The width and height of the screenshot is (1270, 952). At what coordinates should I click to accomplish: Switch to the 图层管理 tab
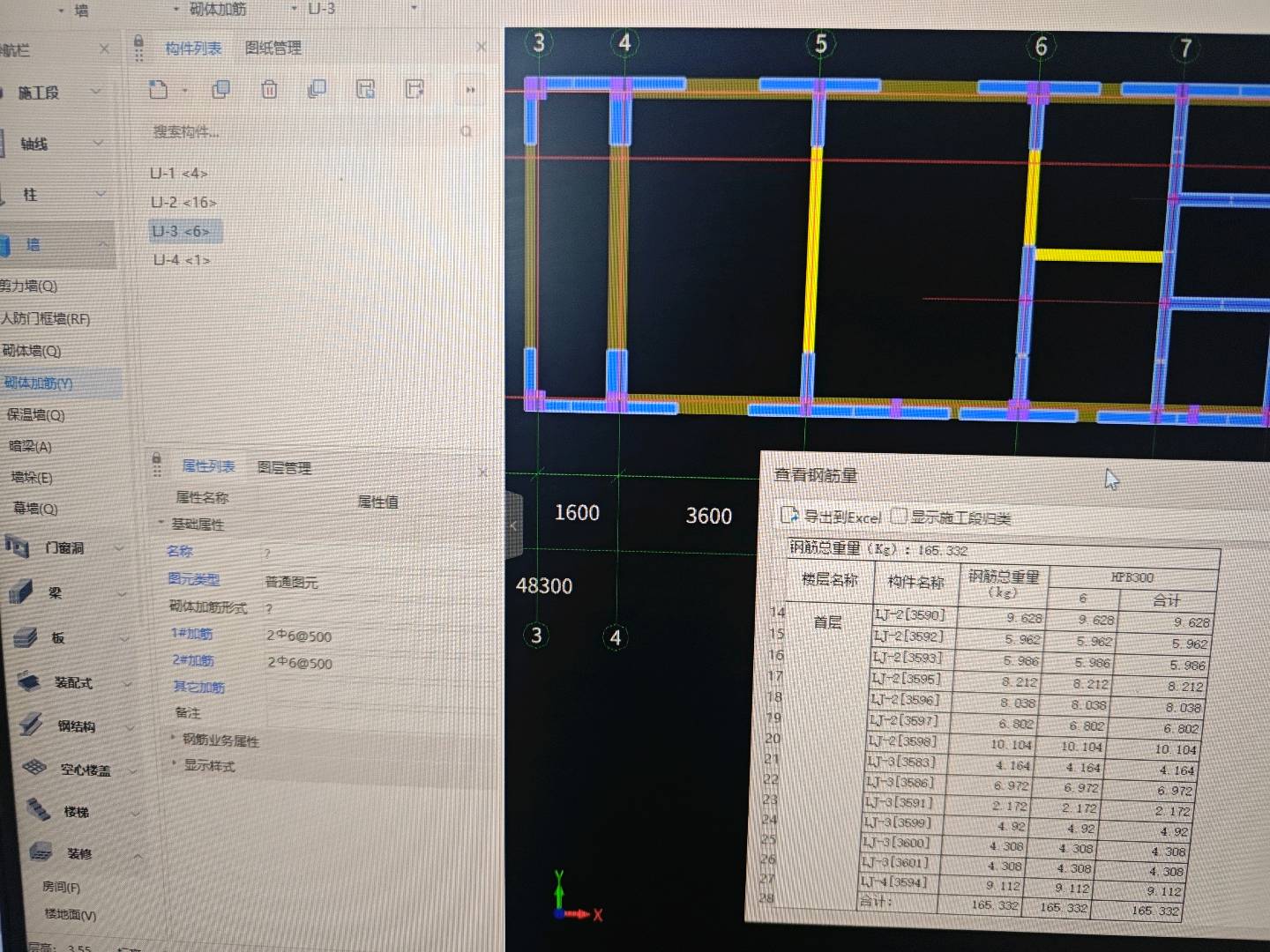pyautogui.click(x=284, y=467)
